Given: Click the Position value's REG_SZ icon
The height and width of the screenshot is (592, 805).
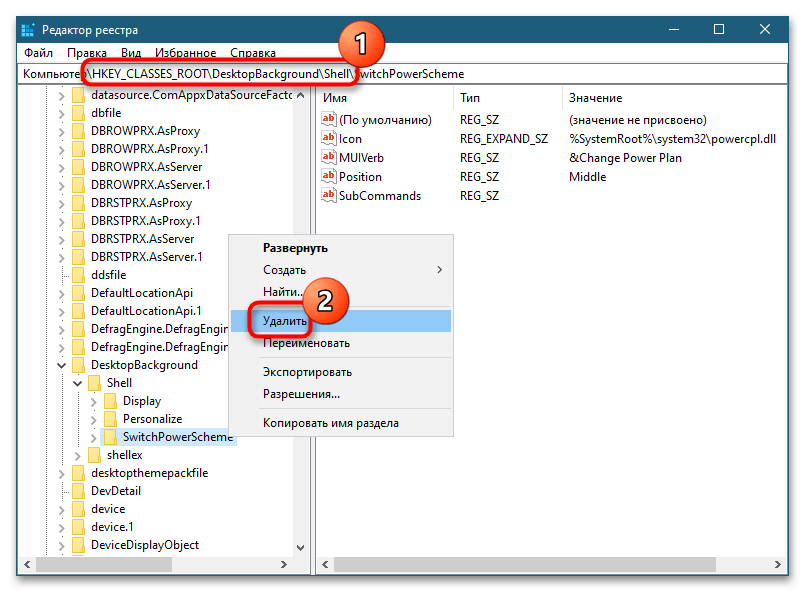Looking at the screenshot, I should (x=329, y=176).
